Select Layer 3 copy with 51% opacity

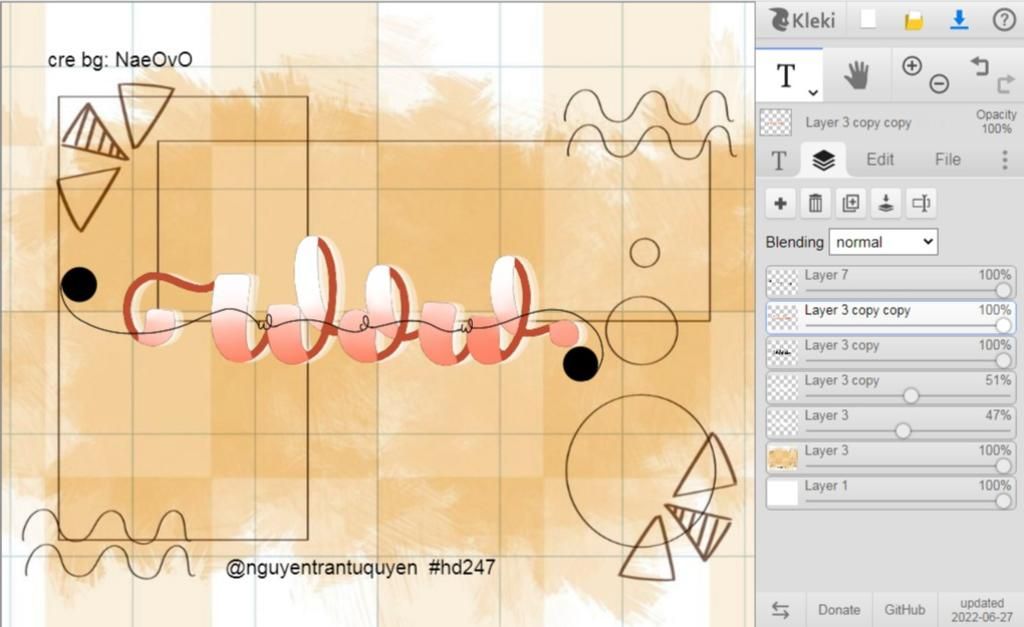click(890, 388)
